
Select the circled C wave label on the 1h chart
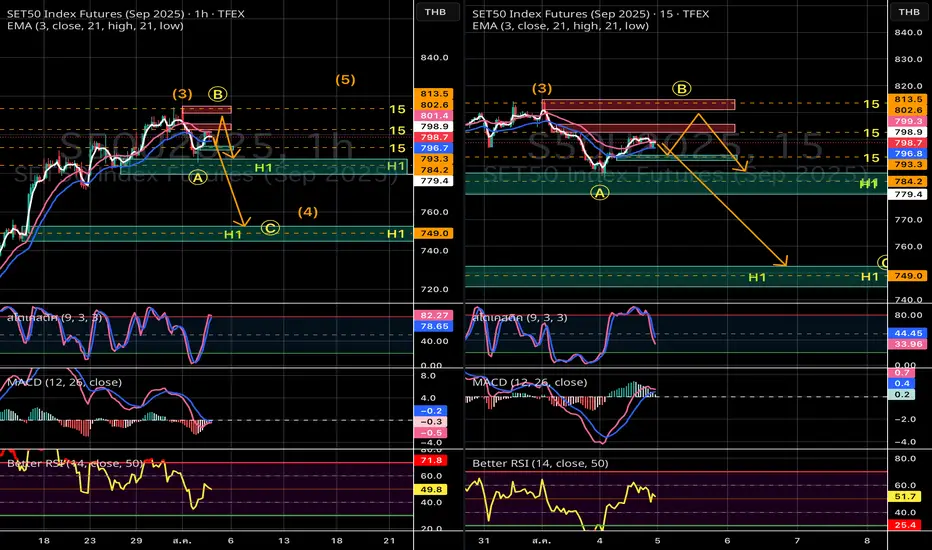pos(270,228)
